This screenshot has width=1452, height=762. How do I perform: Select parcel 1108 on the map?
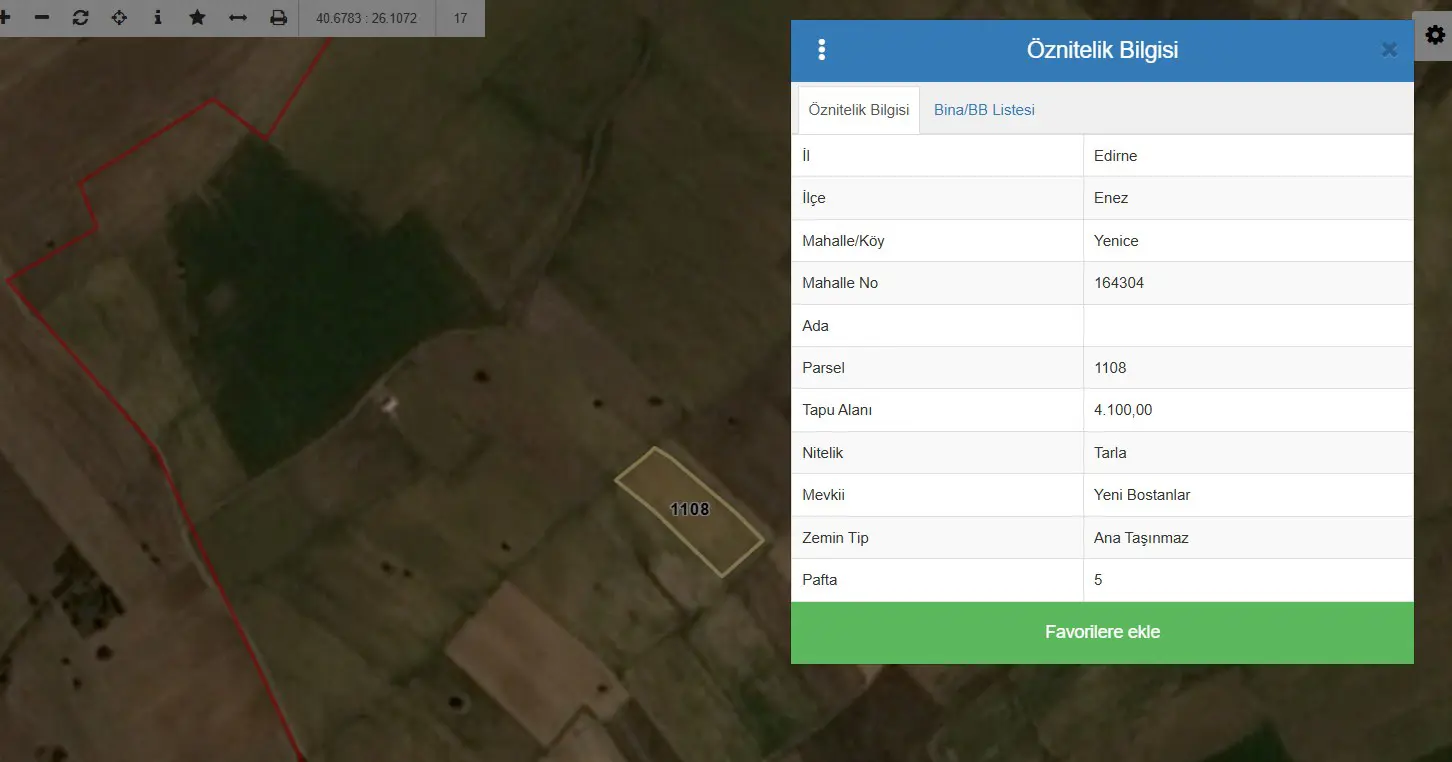[x=689, y=510]
